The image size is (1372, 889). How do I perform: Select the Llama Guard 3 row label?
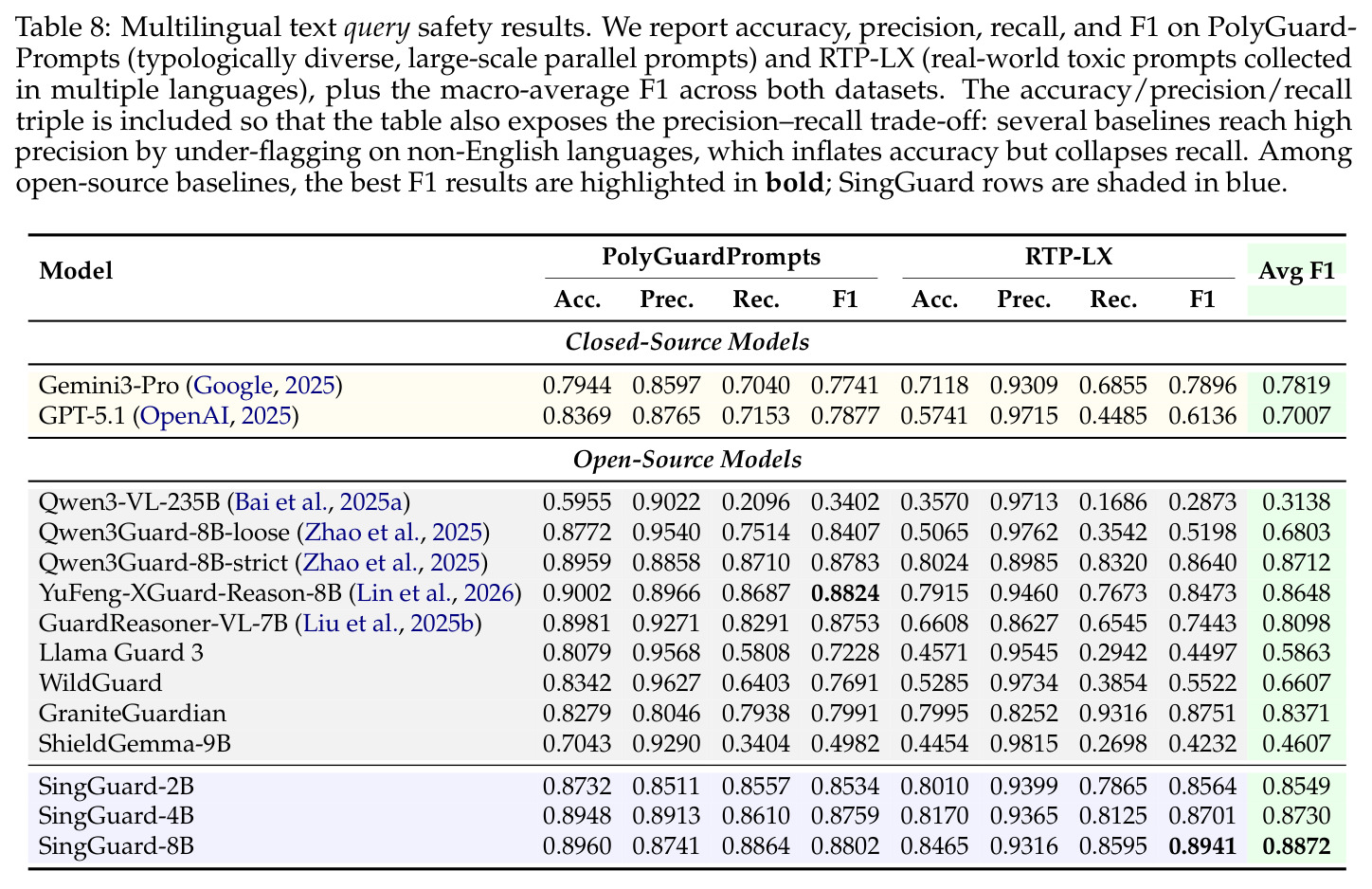(121, 653)
